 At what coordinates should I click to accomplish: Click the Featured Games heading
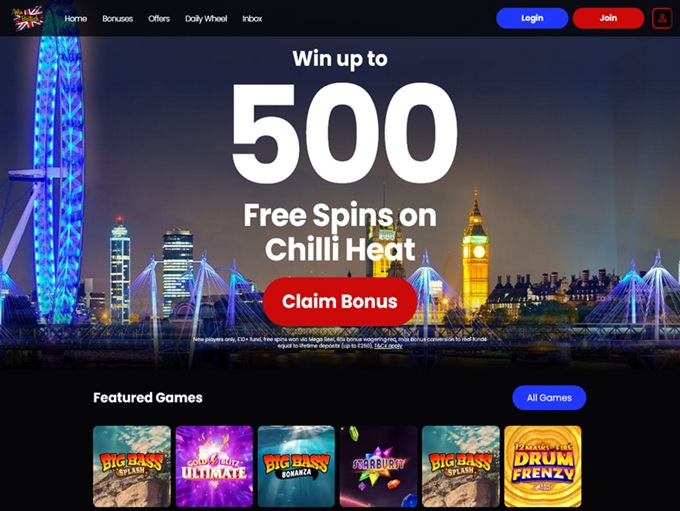click(x=148, y=397)
